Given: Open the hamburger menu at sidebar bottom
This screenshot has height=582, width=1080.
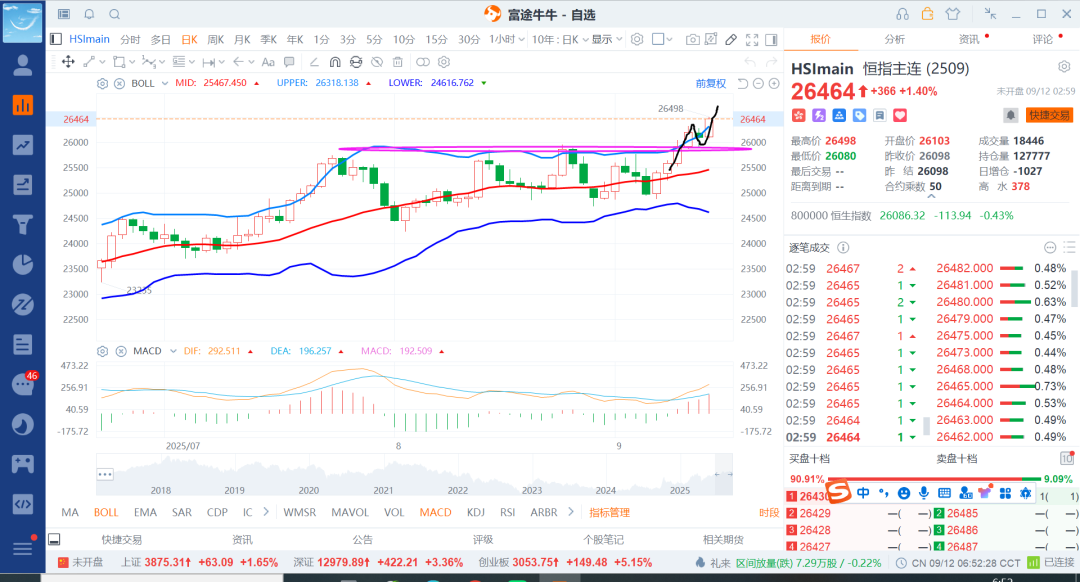Looking at the screenshot, I should (x=23, y=548).
